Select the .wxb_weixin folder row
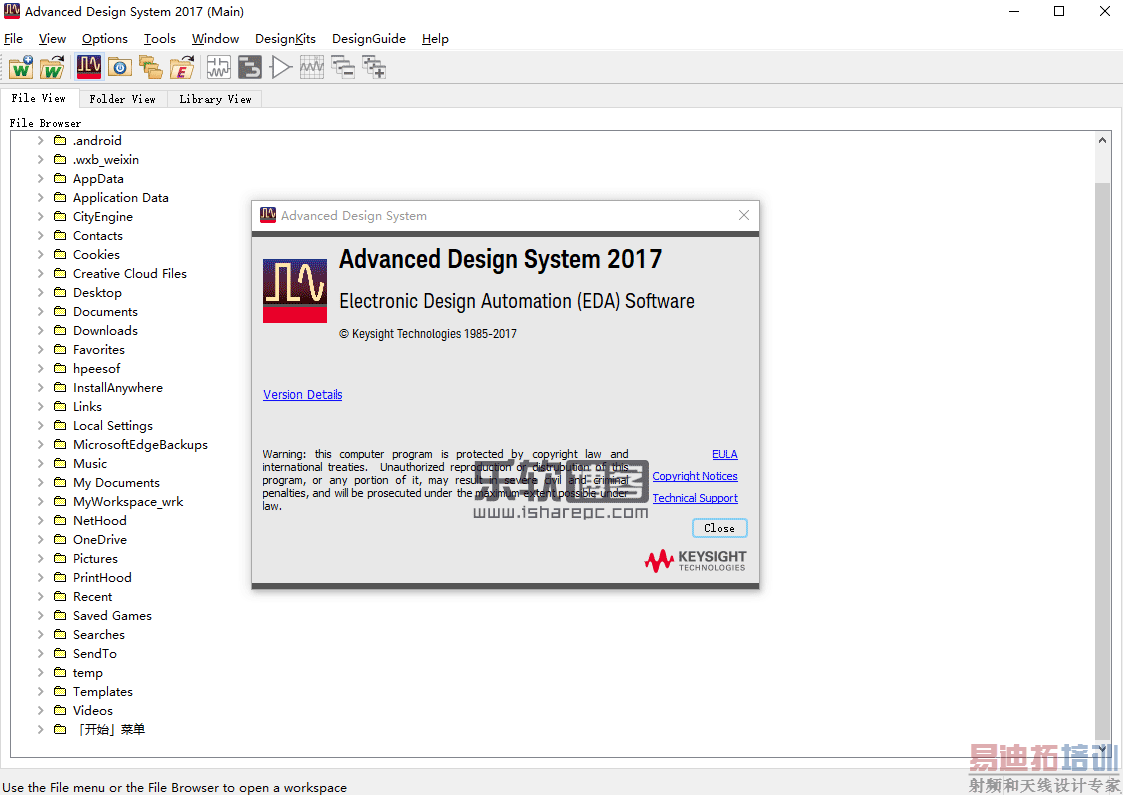Image resolution: width=1123 pixels, height=795 pixels. point(106,160)
